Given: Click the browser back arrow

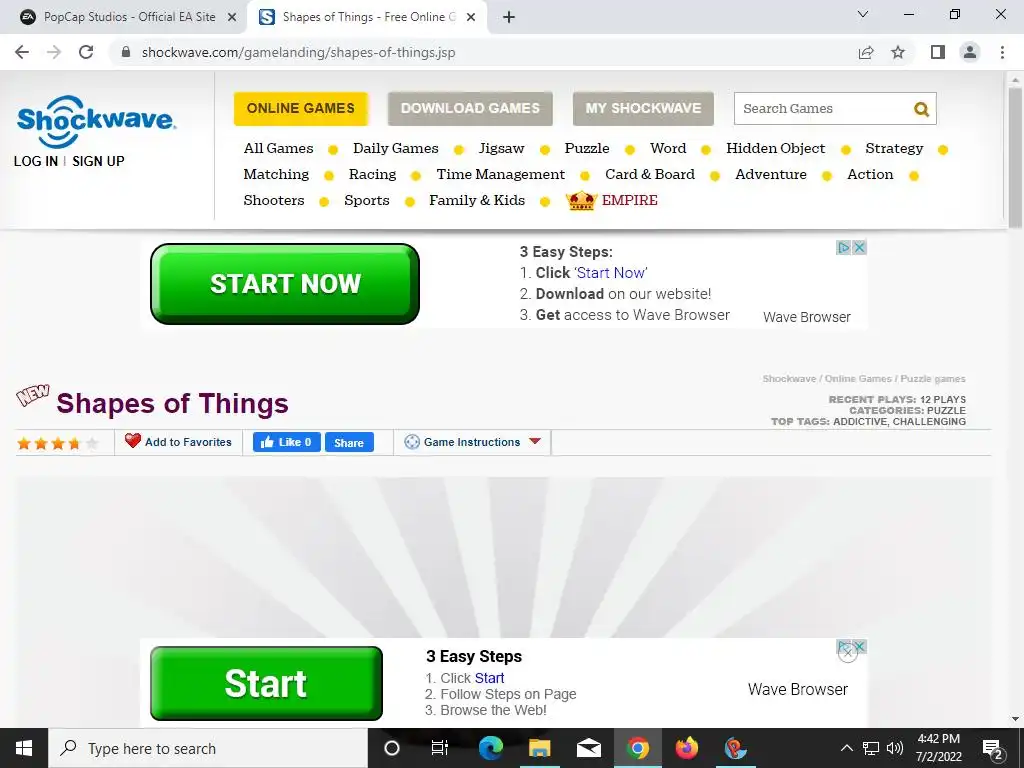Looking at the screenshot, I should click(x=22, y=52).
